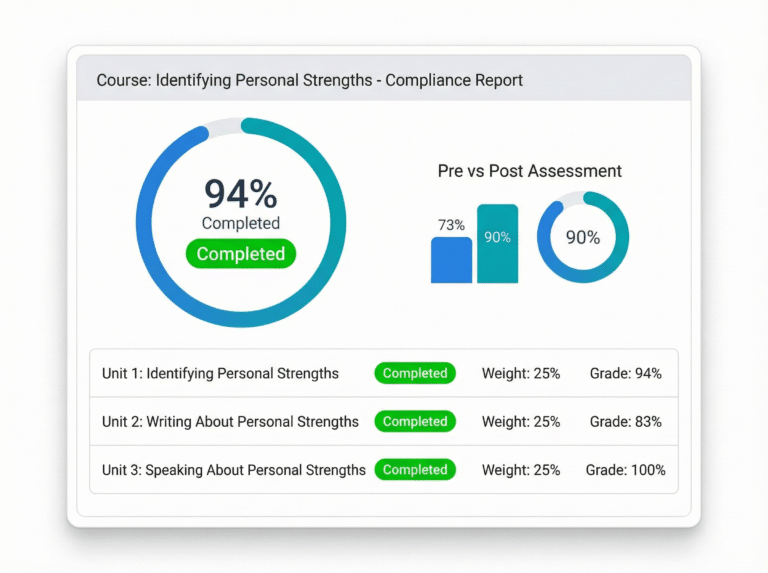Screen dimensions: 768x573
Task: Click Unit 1 Grade: 94% value
Action: coord(625,373)
